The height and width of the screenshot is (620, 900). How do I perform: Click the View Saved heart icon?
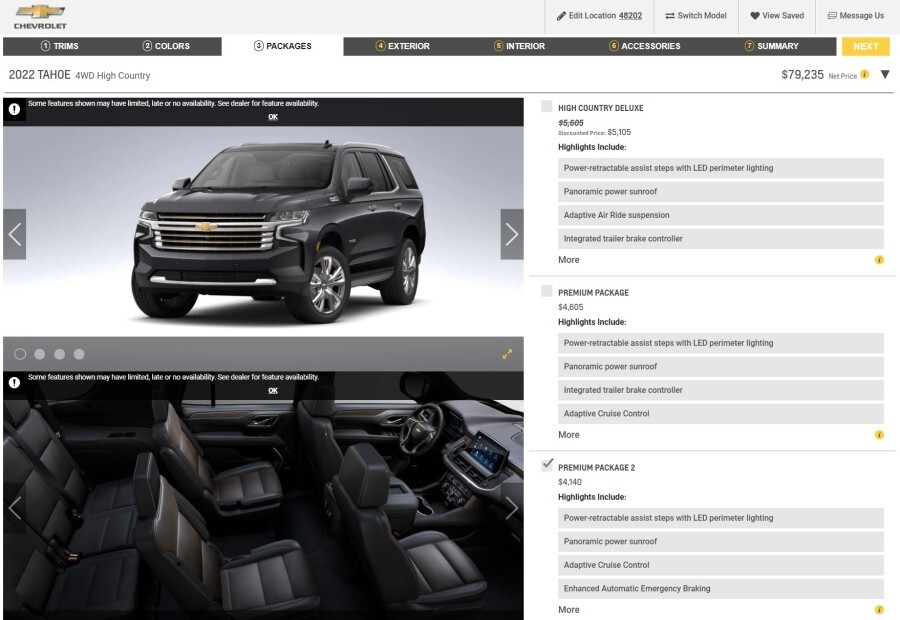coord(755,16)
